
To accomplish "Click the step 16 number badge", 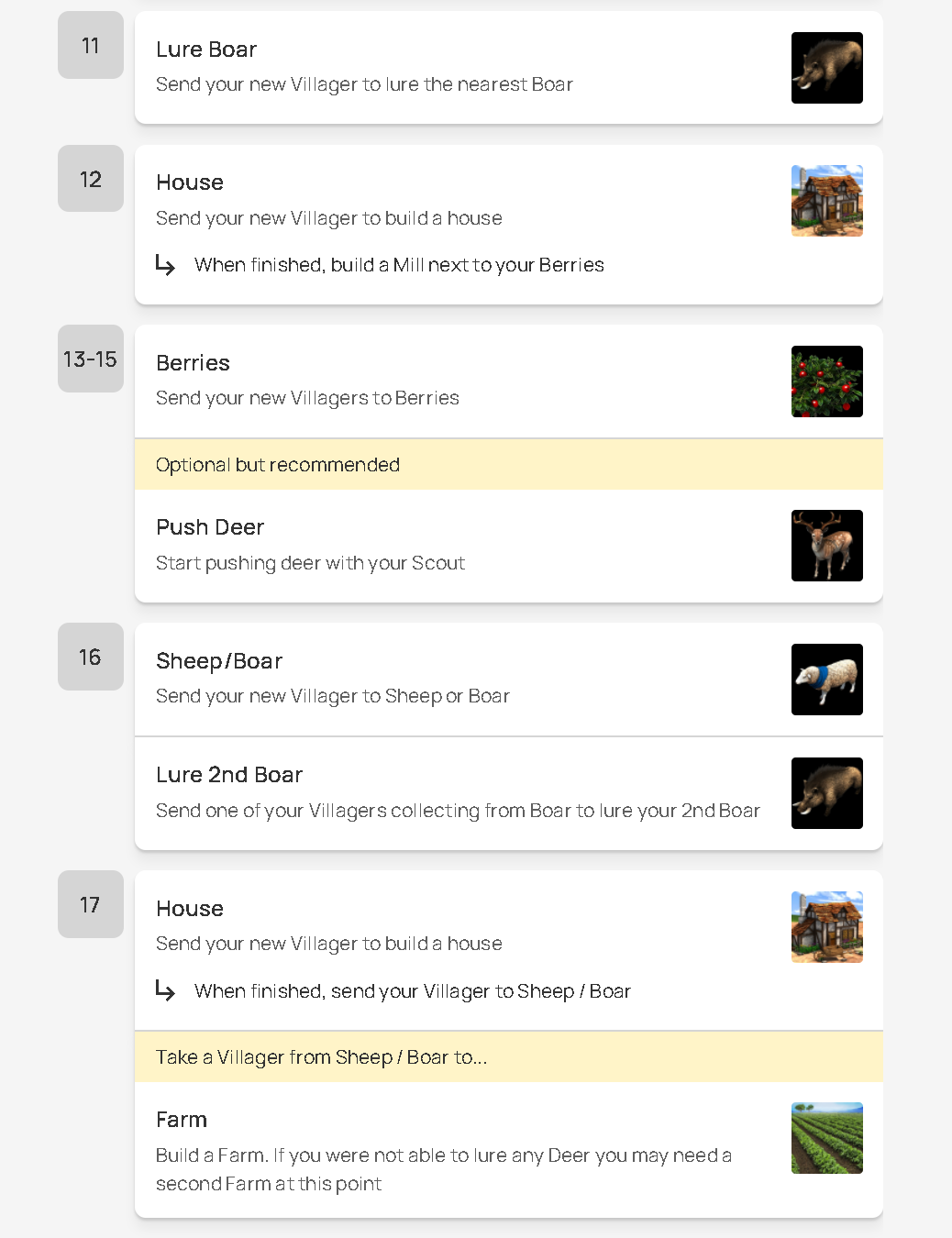I will click(x=91, y=657).
